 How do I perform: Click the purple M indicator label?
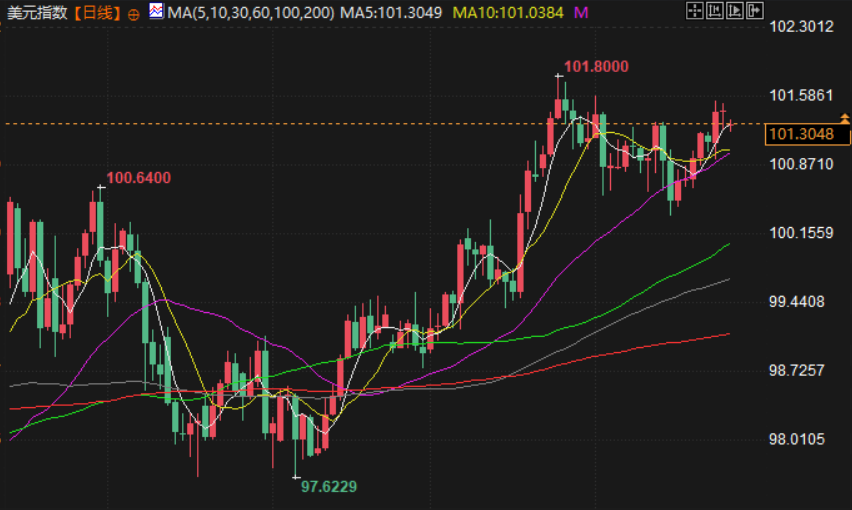(x=581, y=12)
